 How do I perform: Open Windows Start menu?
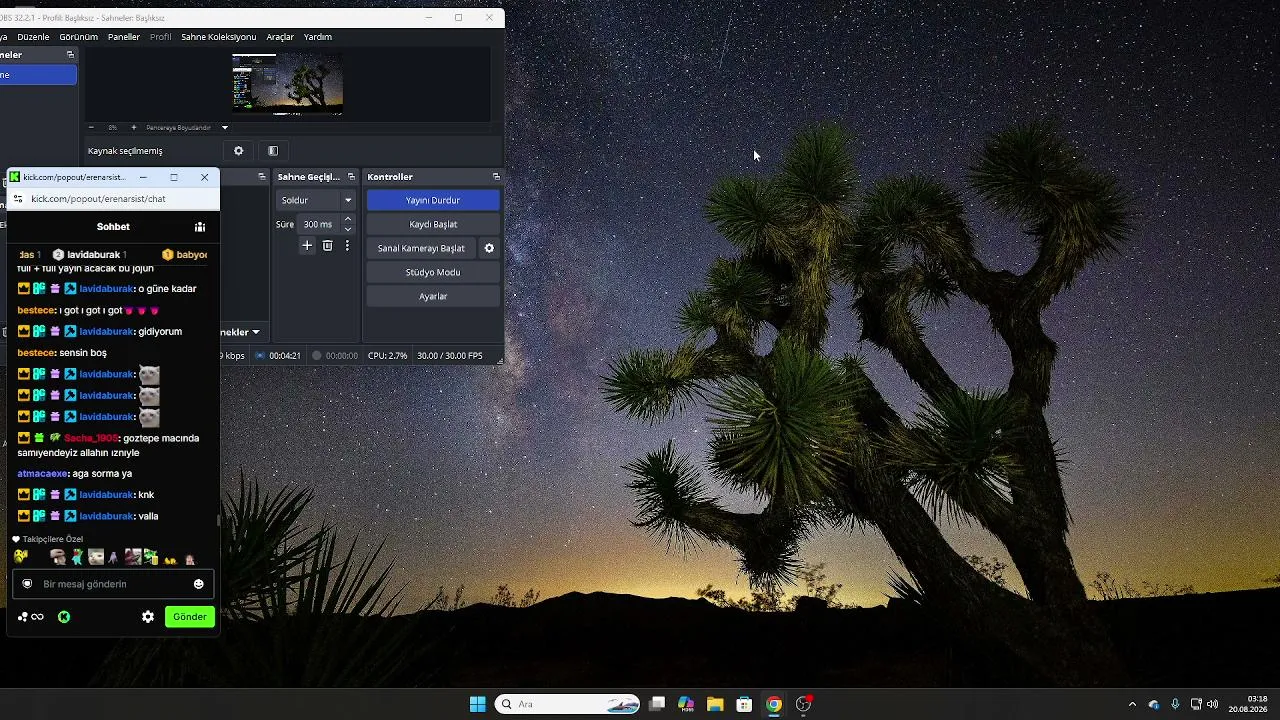(478, 704)
